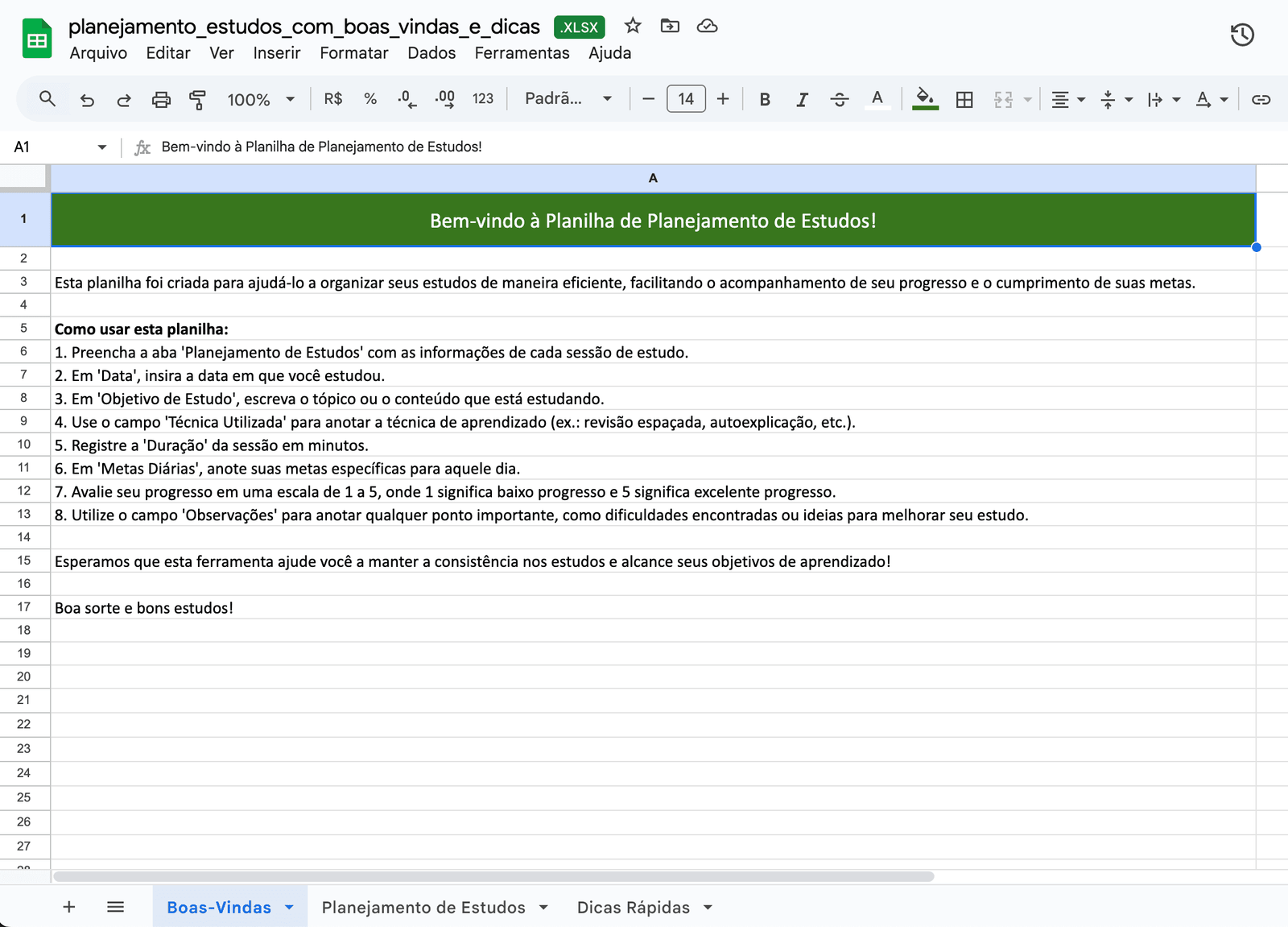
Task: Activate the paint format tool
Action: coord(197,99)
